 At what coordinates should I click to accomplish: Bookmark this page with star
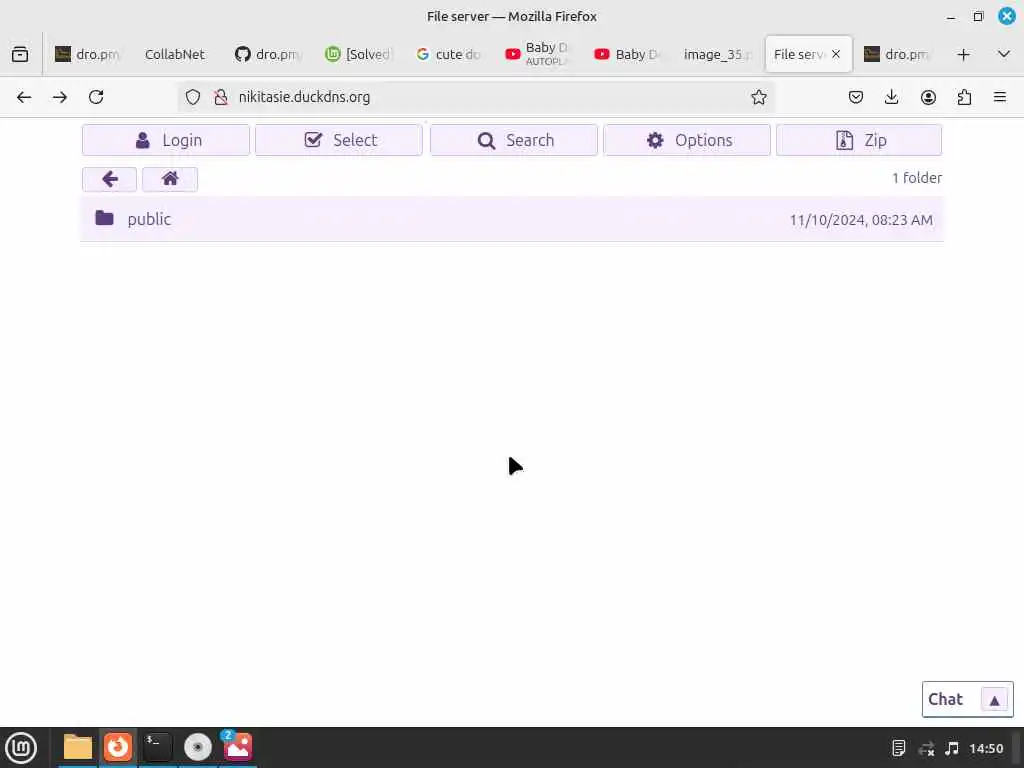pos(758,97)
